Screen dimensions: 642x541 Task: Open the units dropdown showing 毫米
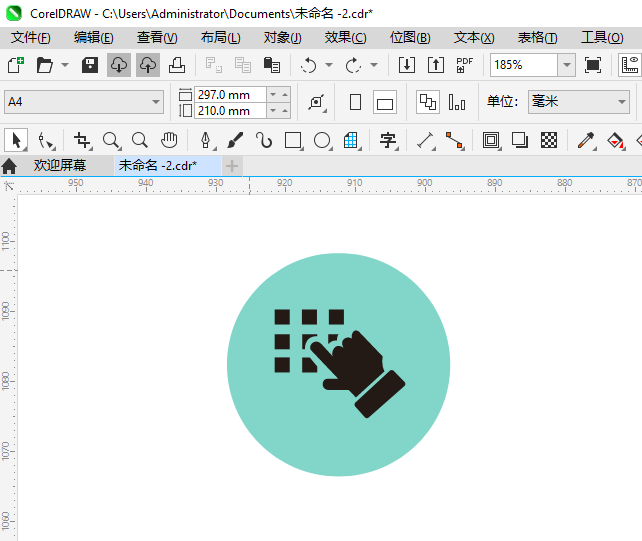point(579,102)
